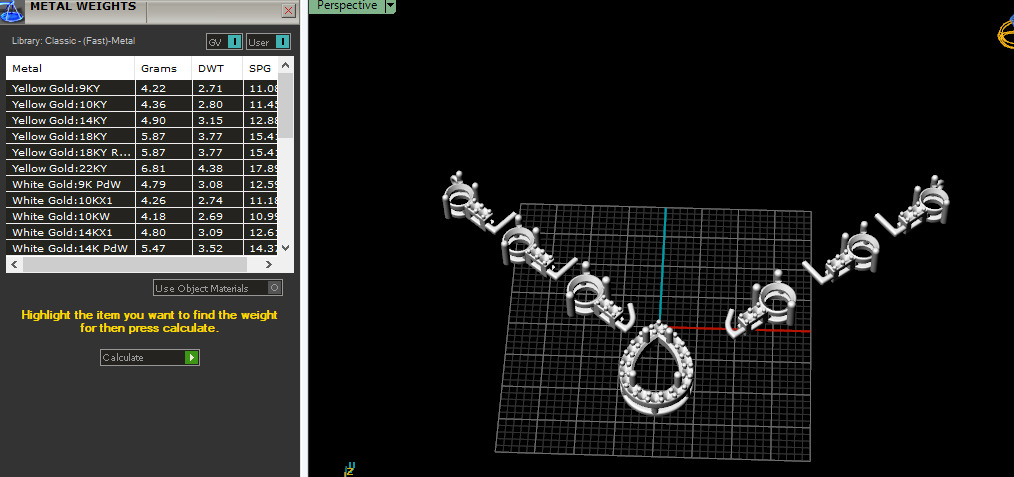Click the table's vertical scrollbar thumb
Image resolution: width=1014 pixels, height=477 pixels.
click(x=286, y=105)
